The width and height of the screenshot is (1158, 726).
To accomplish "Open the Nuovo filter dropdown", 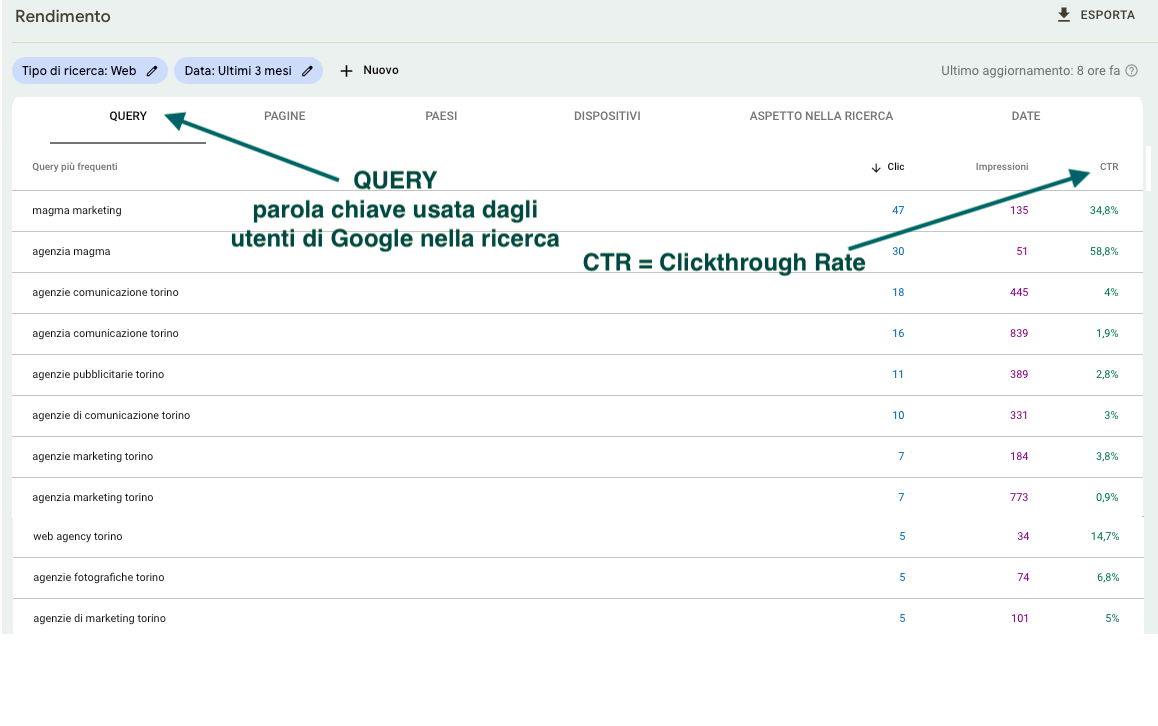I will click(368, 70).
